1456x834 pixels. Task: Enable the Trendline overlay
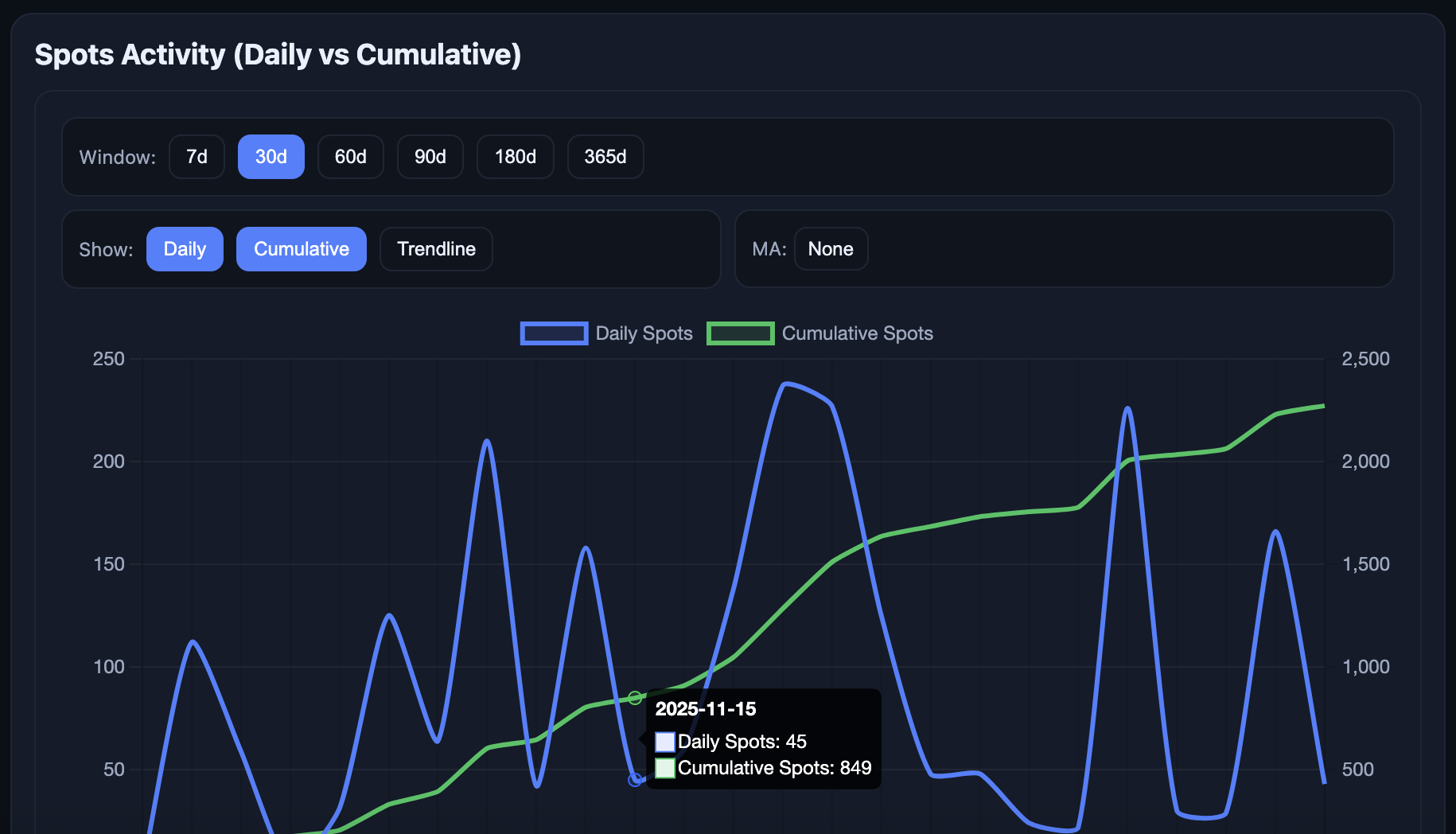[436, 249]
